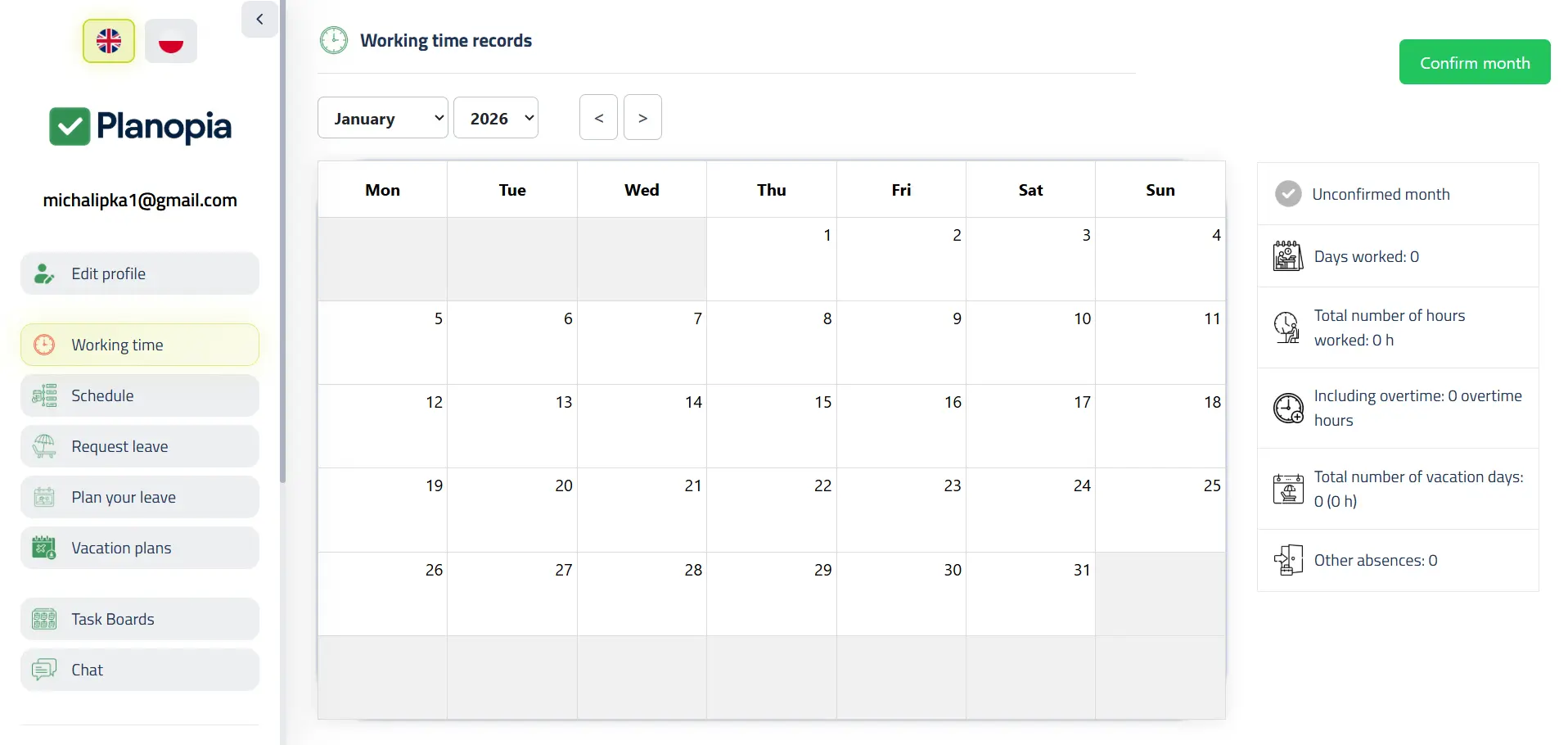The width and height of the screenshot is (1568, 745).
Task: Collapse the sidebar with the chevron arrow
Action: (x=259, y=19)
